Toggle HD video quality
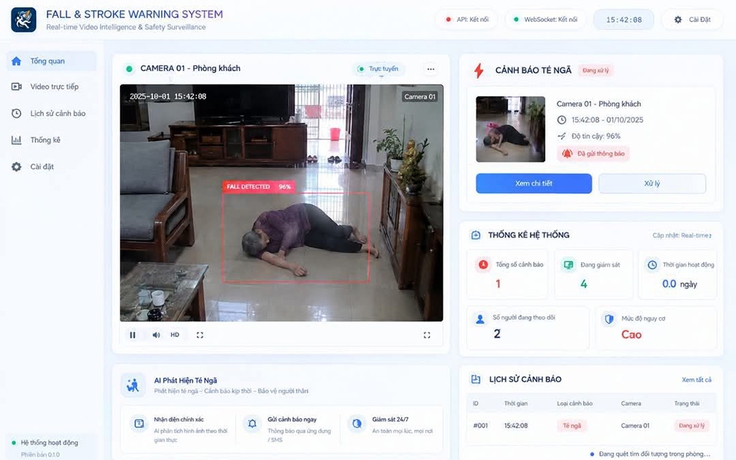 175,335
